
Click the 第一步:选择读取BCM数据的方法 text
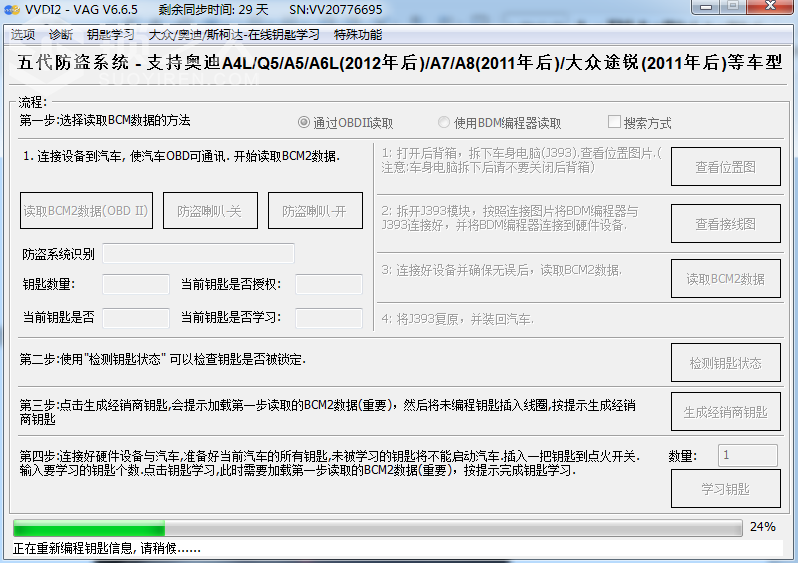point(105,120)
